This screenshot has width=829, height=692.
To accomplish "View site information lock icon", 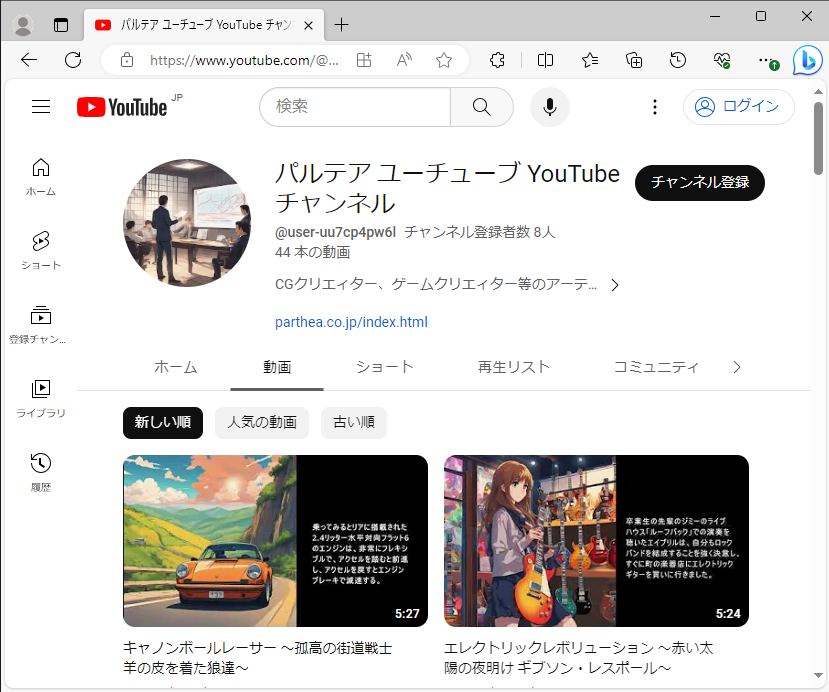I will pos(127,60).
